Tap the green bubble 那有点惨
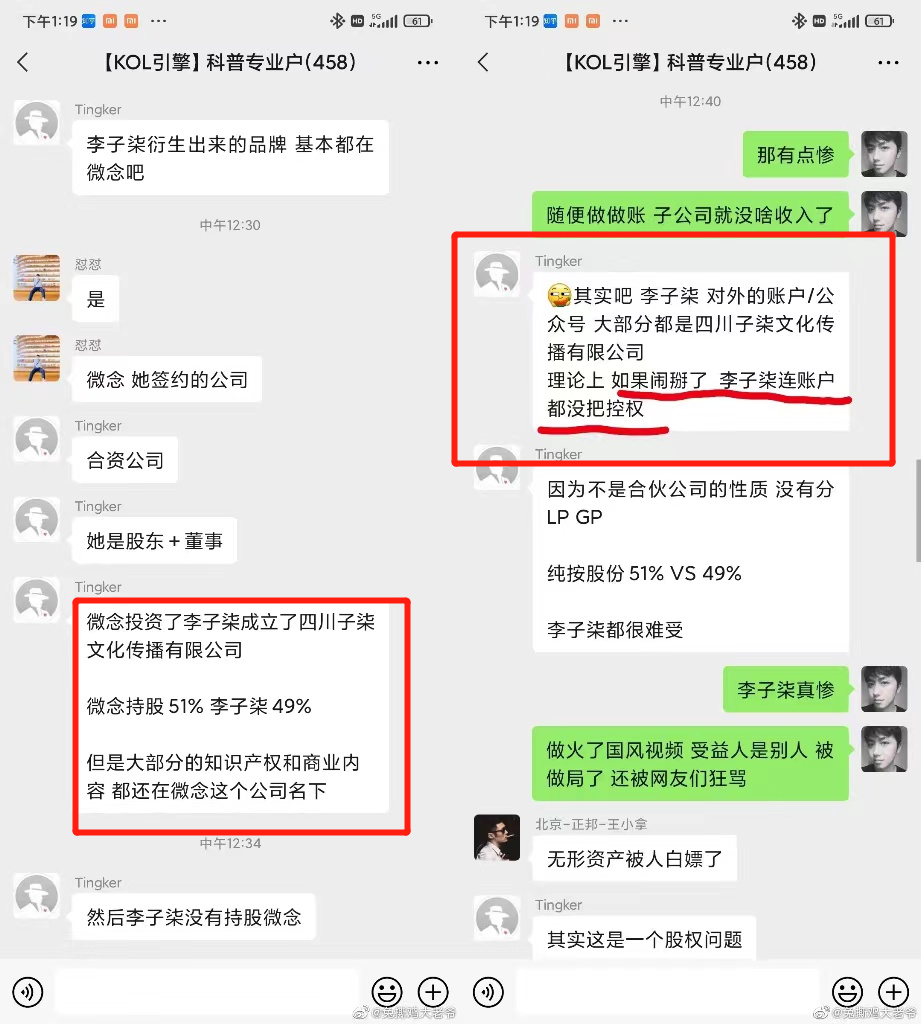The image size is (921, 1024). [x=796, y=155]
